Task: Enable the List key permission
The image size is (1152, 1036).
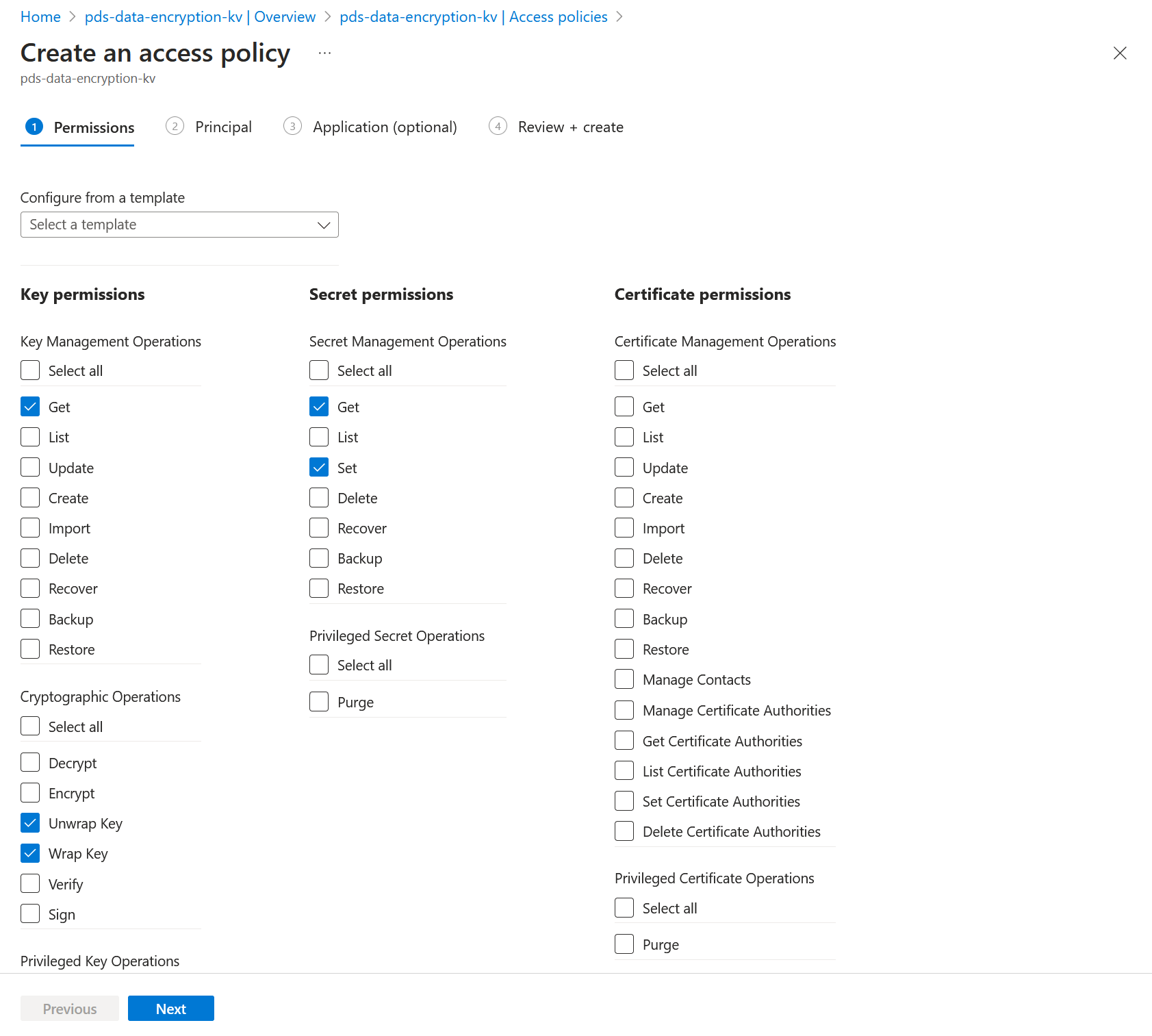Action: (x=29, y=436)
